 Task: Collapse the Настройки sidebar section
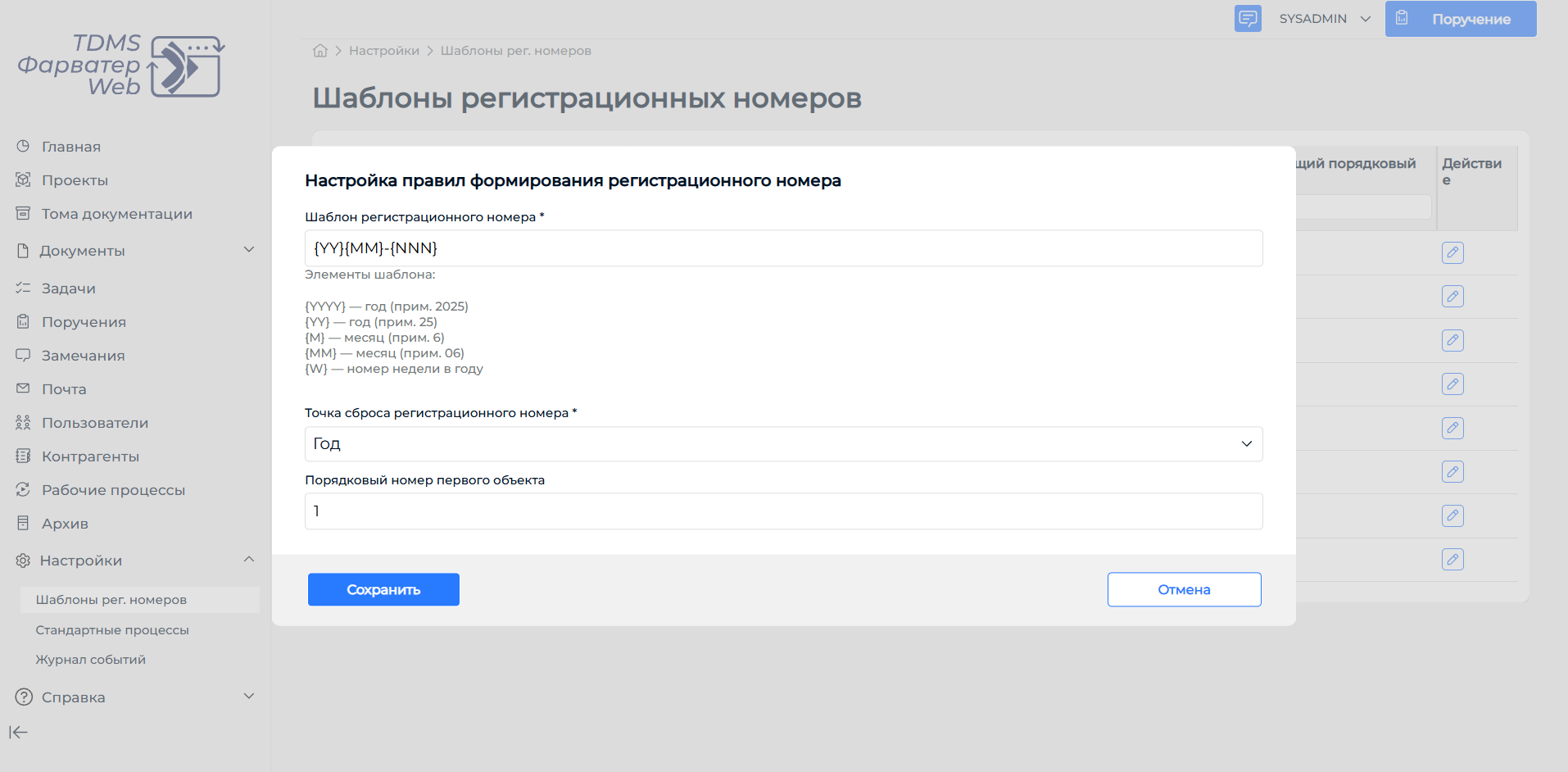click(249, 560)
